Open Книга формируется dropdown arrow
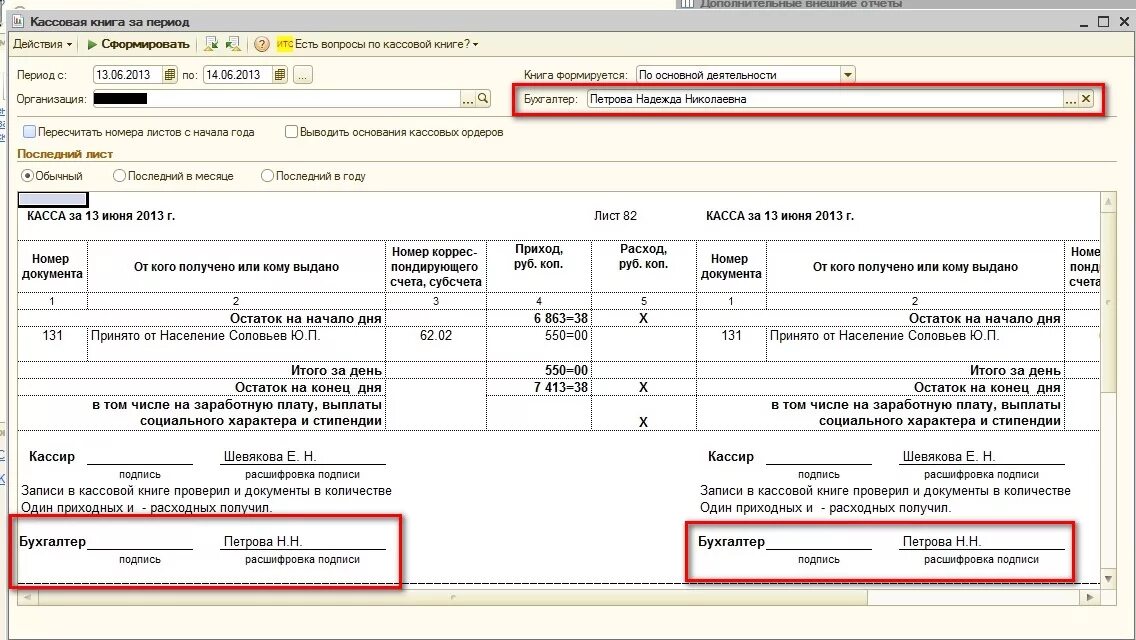 (x=848, y=75)
